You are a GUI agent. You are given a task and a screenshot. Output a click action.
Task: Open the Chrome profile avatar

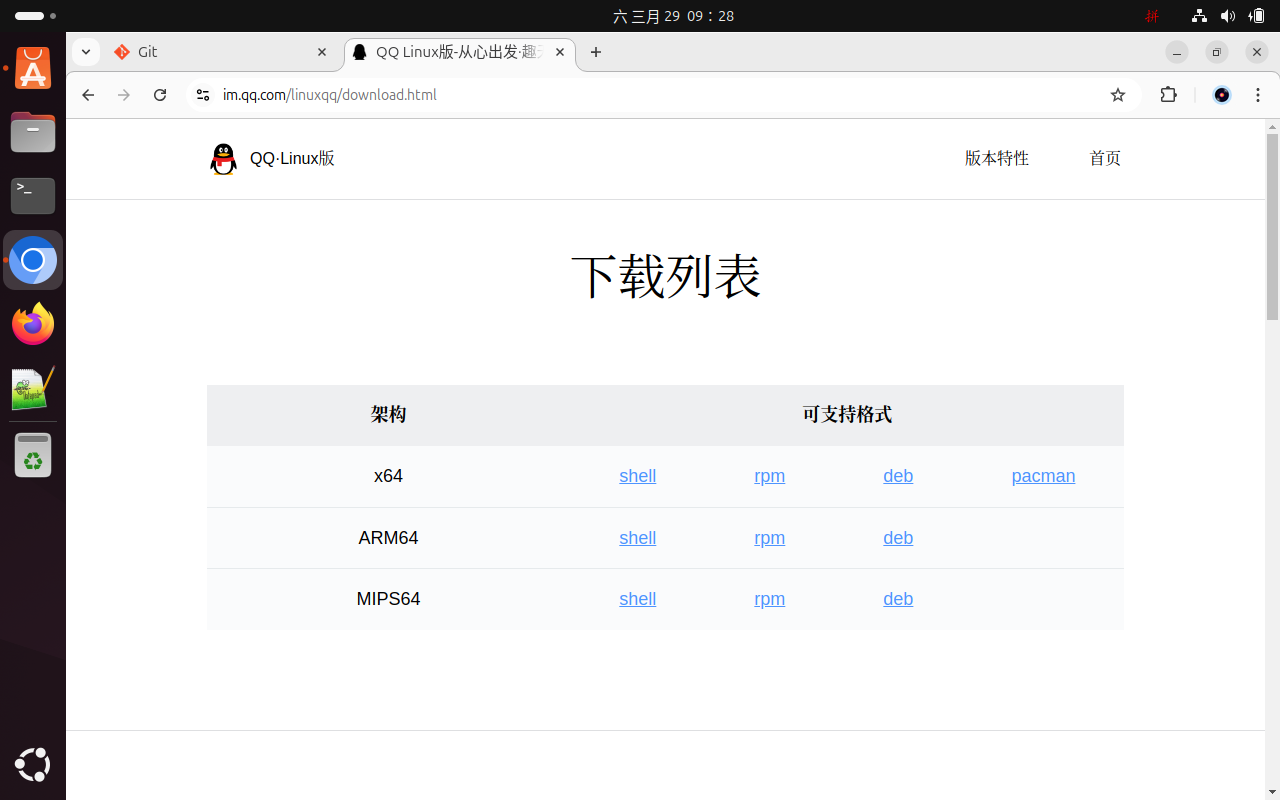click(1221, 95)
